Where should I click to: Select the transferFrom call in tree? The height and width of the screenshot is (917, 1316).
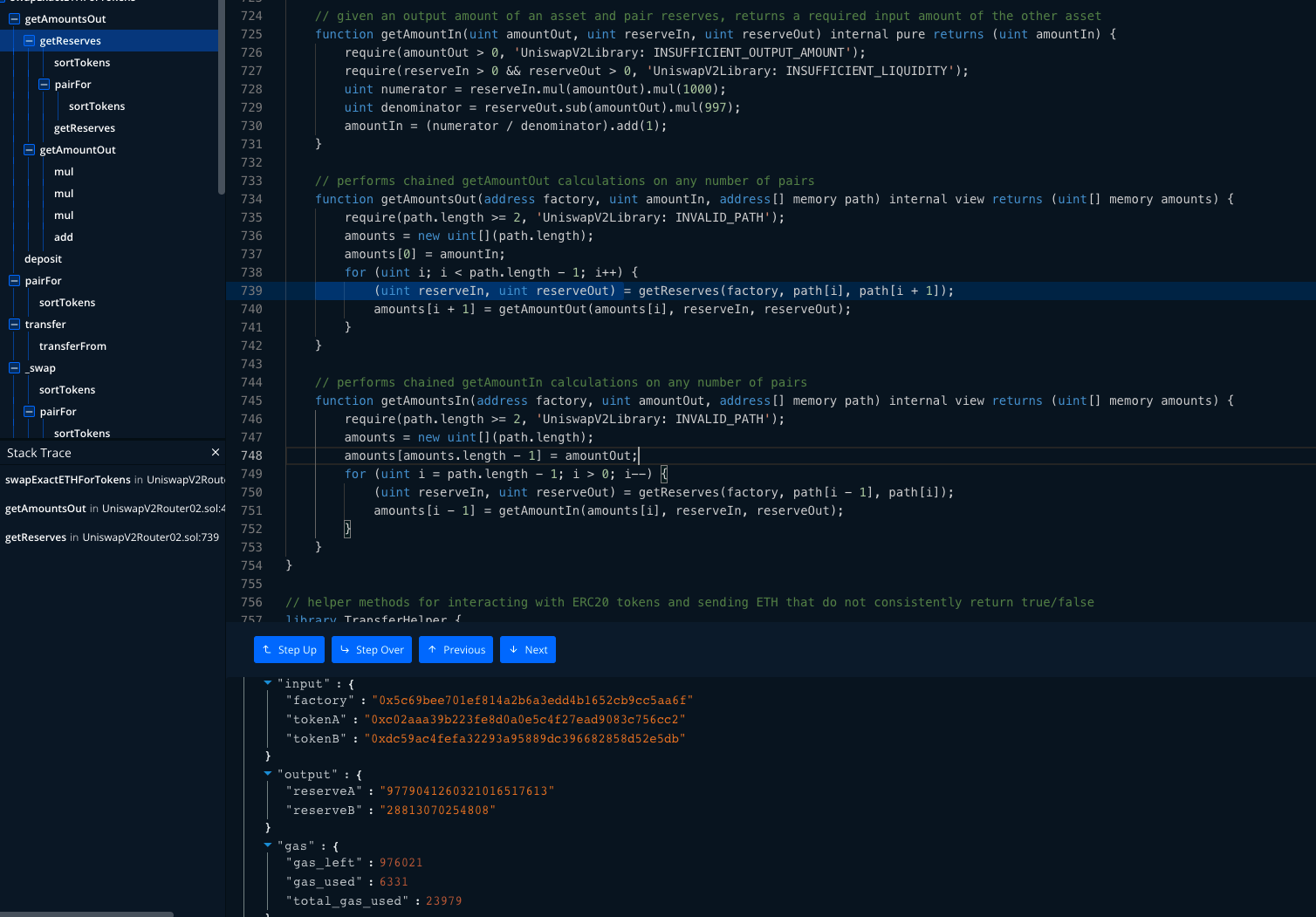coord(73,346)
